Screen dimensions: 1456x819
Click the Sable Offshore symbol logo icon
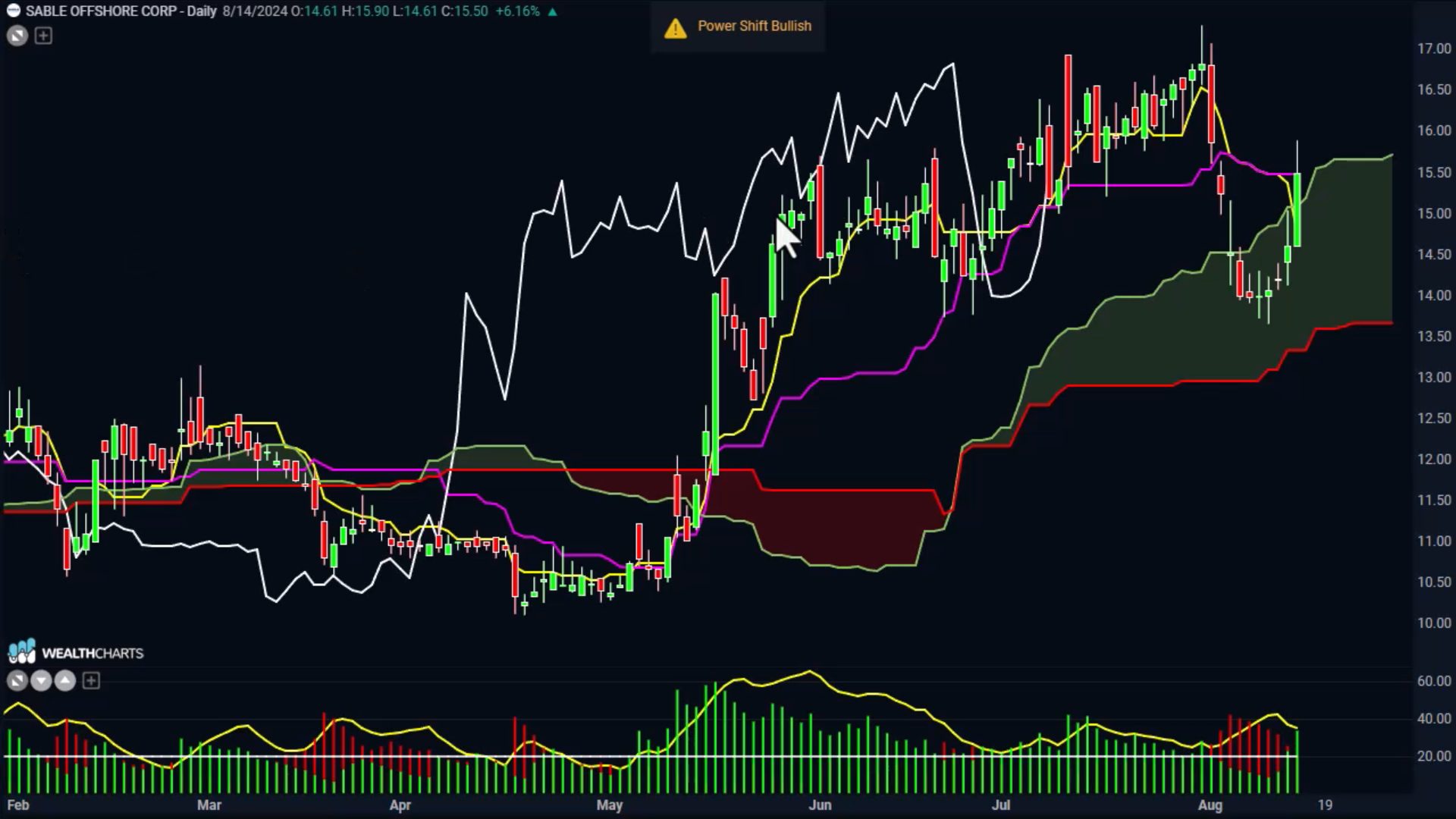point(13,11)
